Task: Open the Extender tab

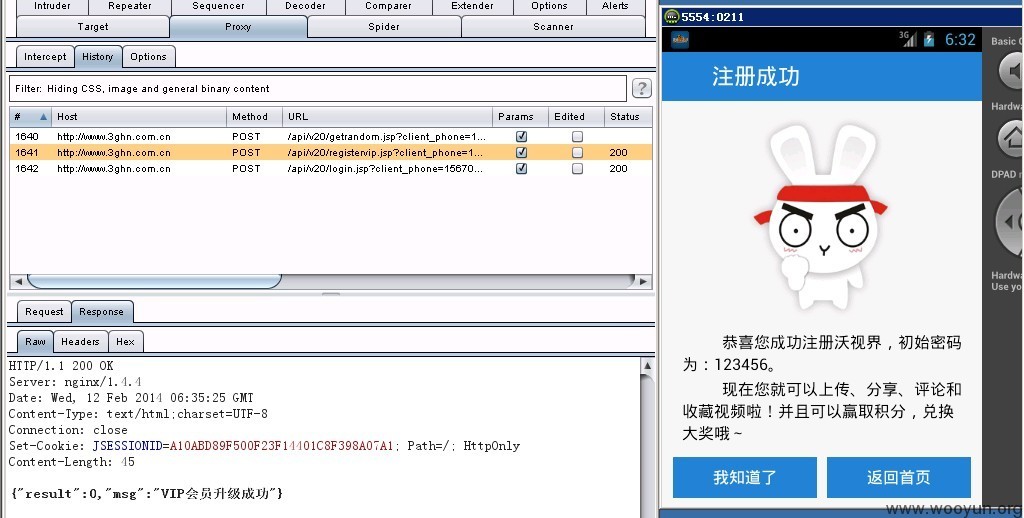Action: pyautogui.click(x=472, y=7)
